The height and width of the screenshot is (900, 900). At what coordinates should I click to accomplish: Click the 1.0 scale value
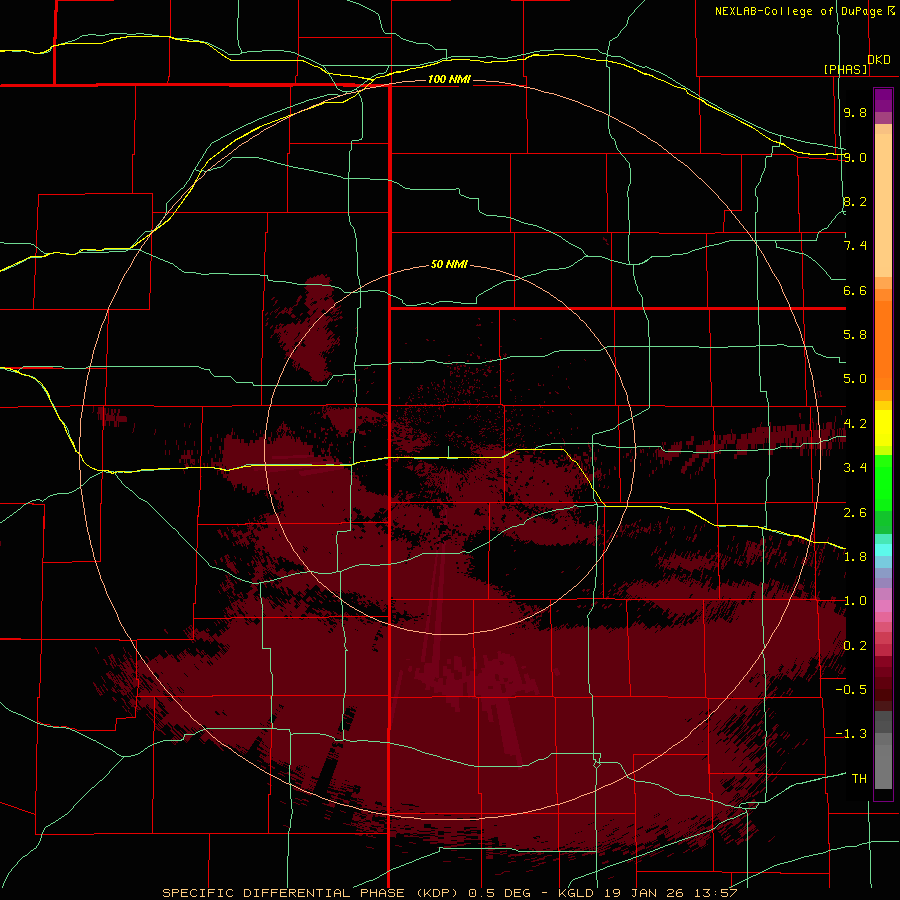(855, 601)
